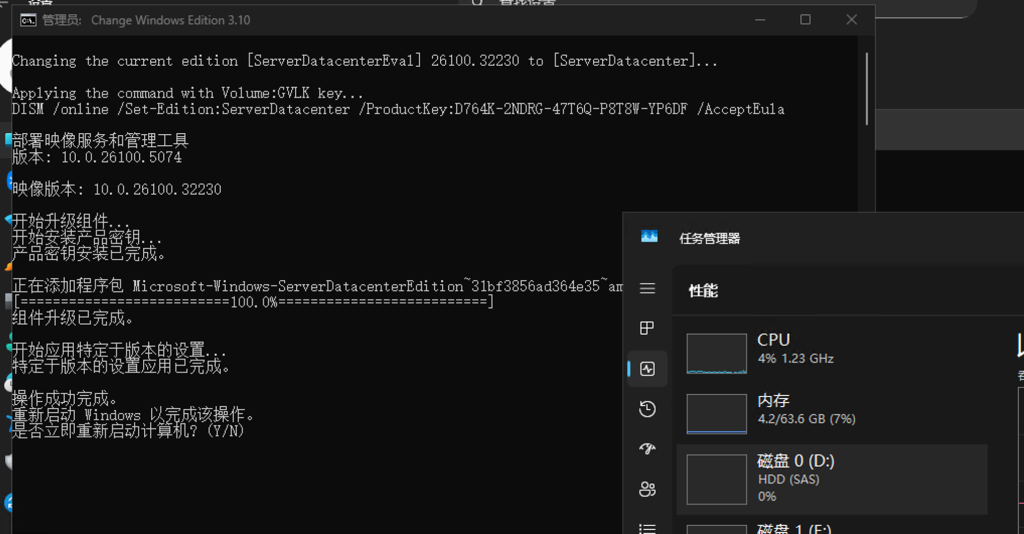Screen dimensions: 1024x534
Task: Click 操作成功完成 status line
Action: click(65, 398)
